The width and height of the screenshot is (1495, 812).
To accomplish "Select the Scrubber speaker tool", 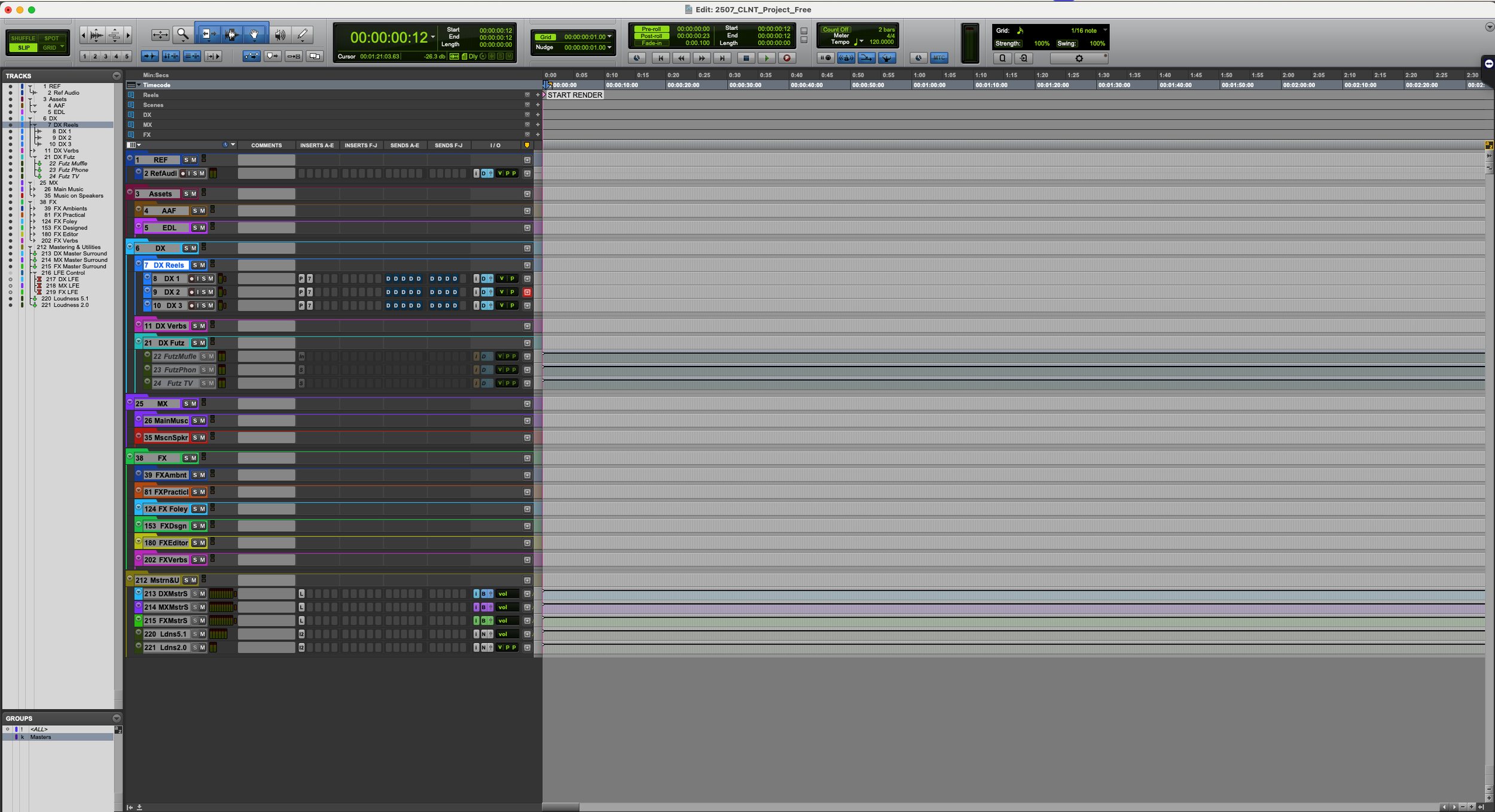I will click(279, 35).
